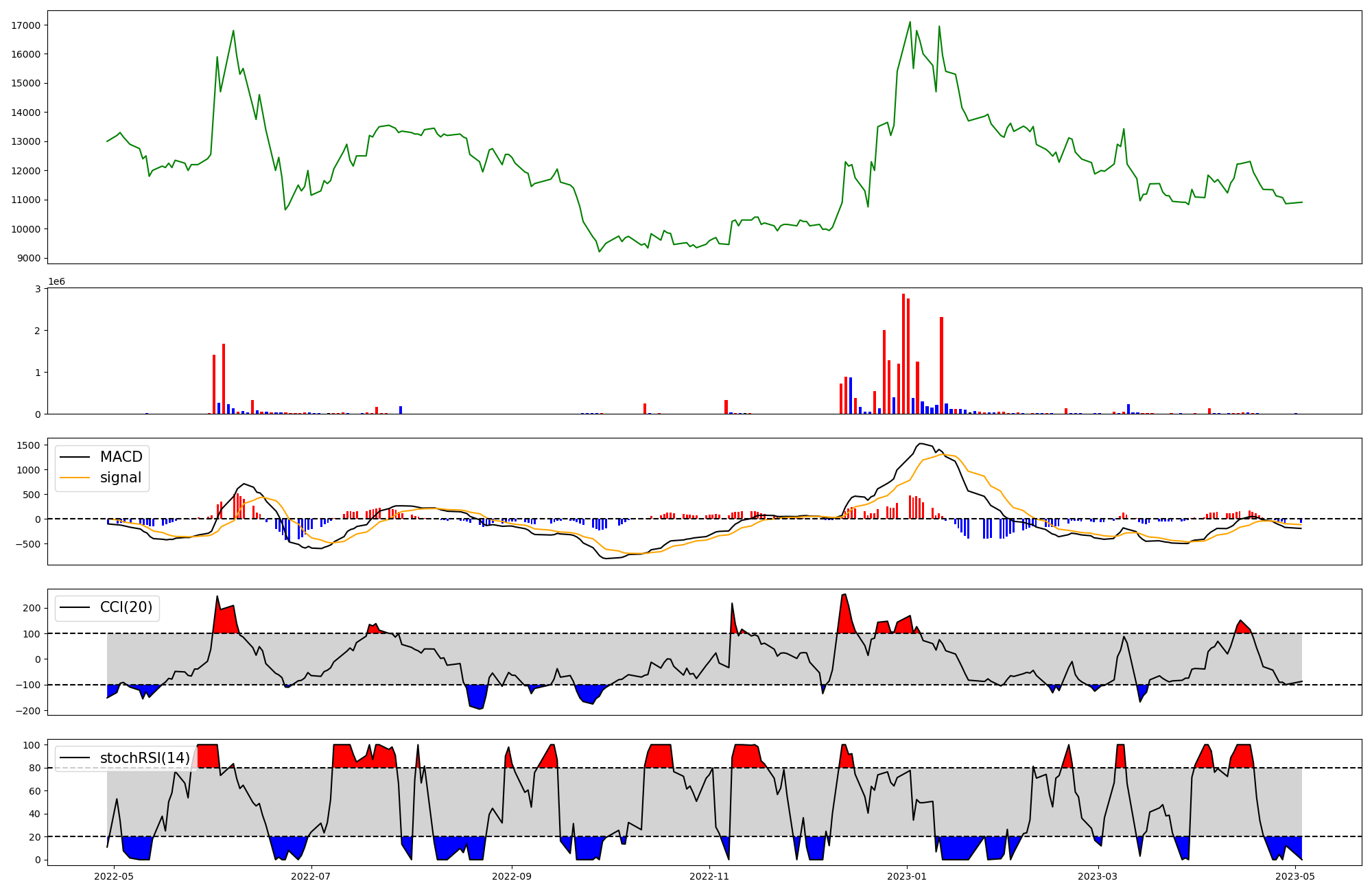
Task: Click the MACD legend label
Action: click(121, 457)
